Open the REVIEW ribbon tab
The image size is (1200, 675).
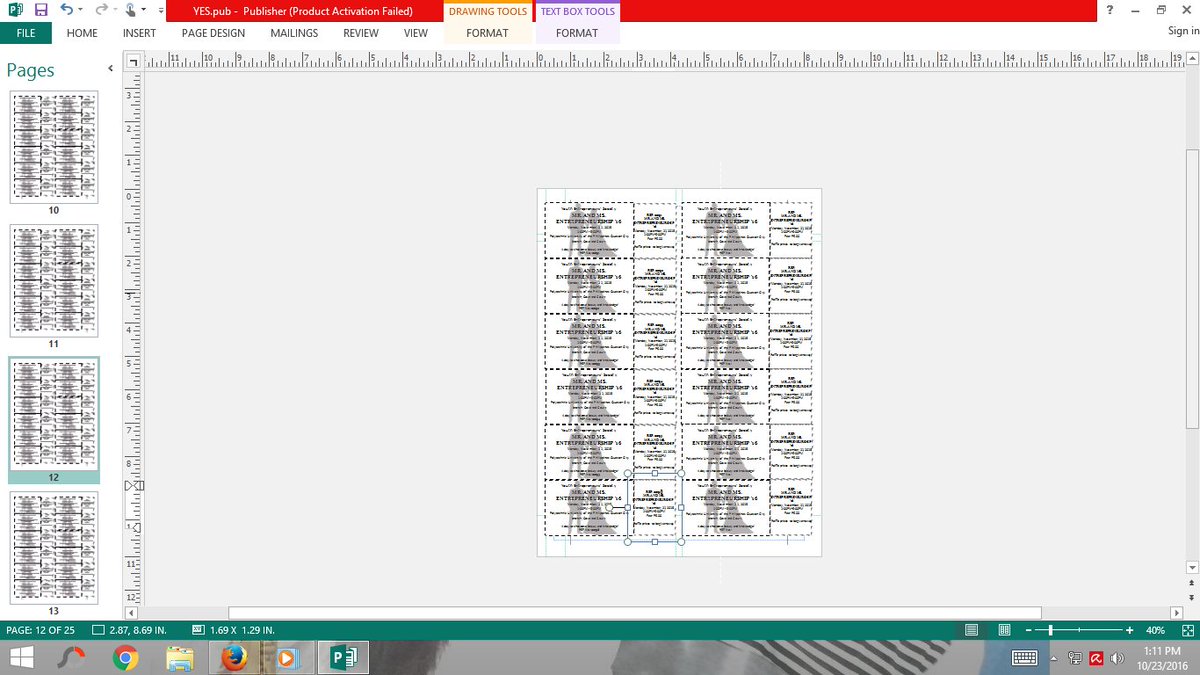point(361,33)
